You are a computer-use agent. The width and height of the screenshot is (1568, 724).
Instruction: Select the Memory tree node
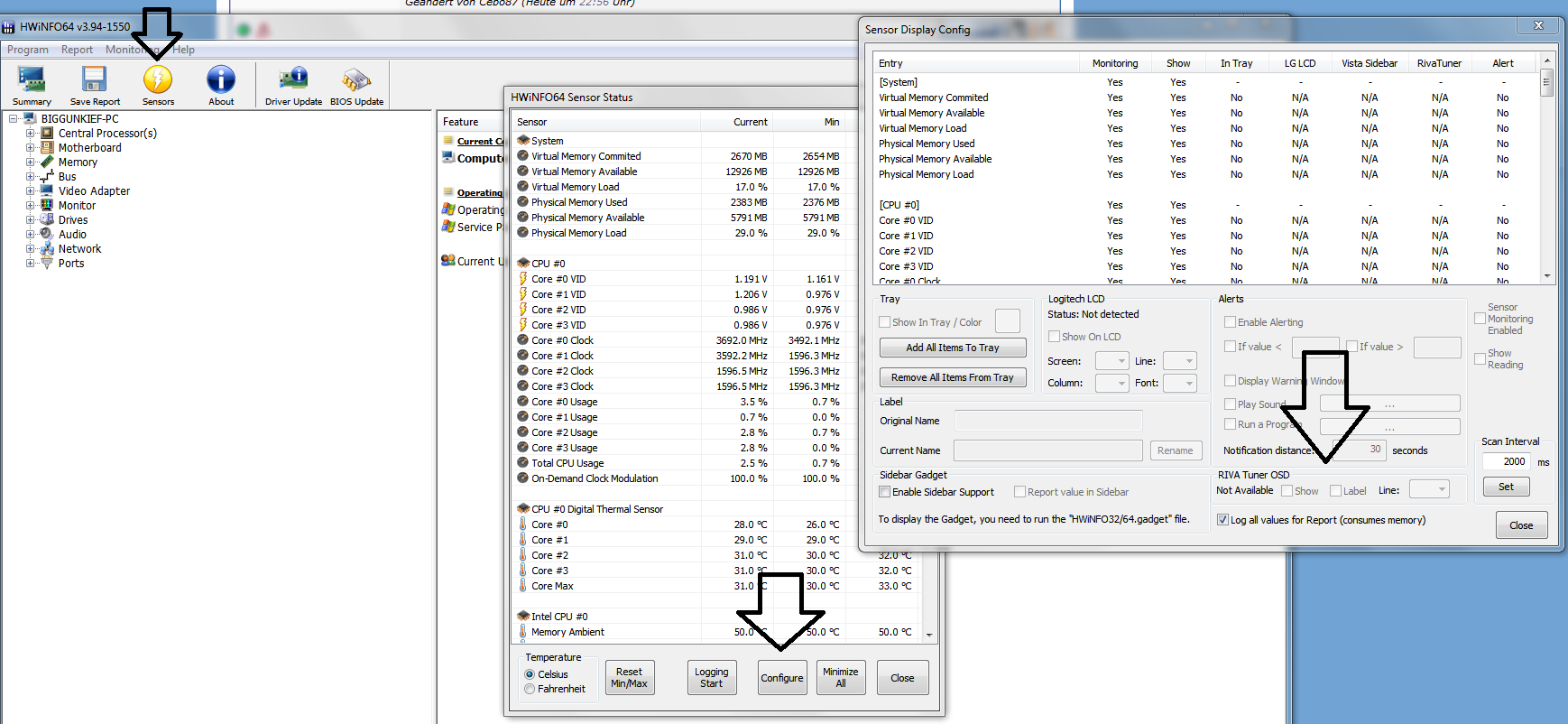pos(78,162)
